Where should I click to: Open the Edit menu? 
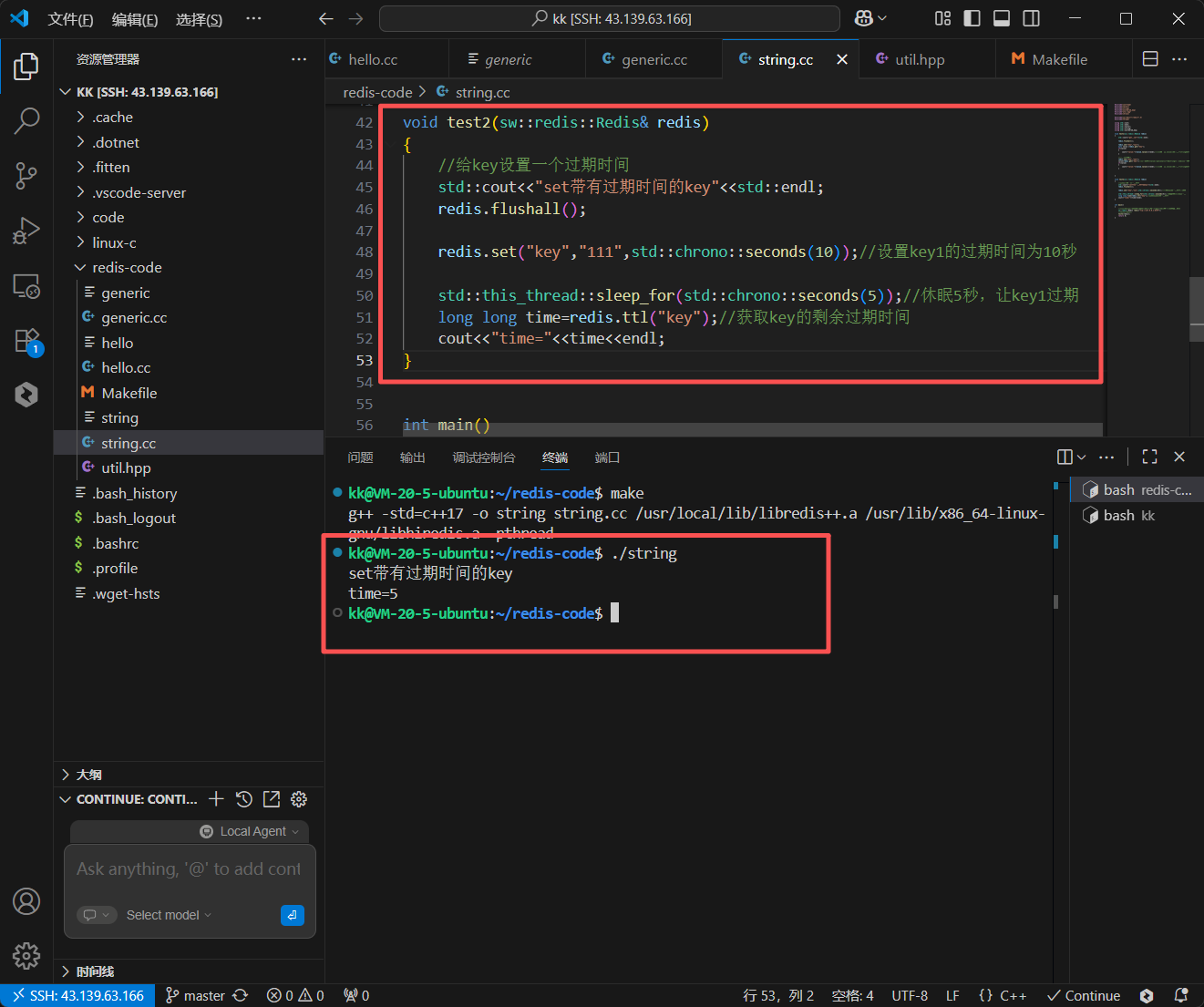coord(135,19)
